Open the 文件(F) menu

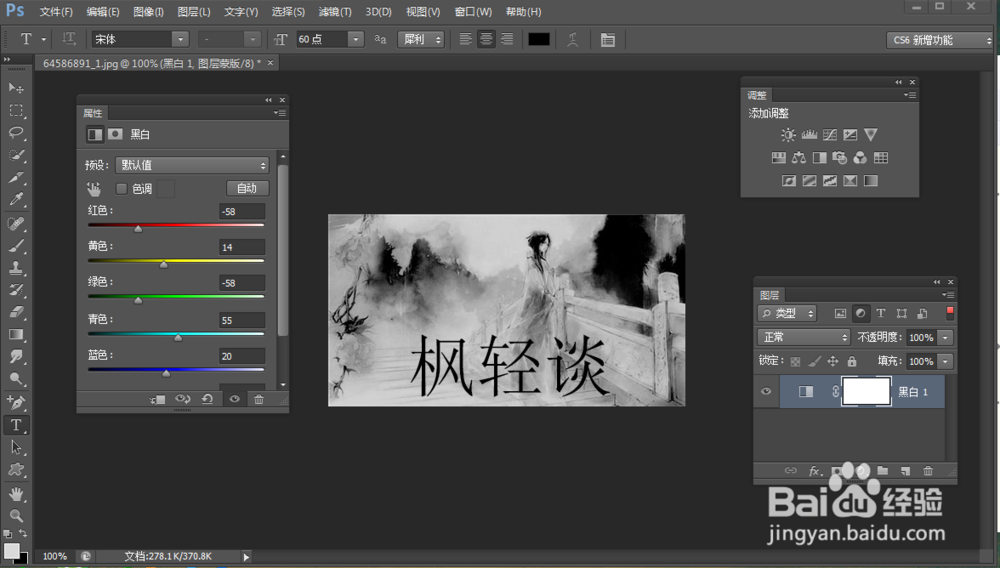coord(55,11)
